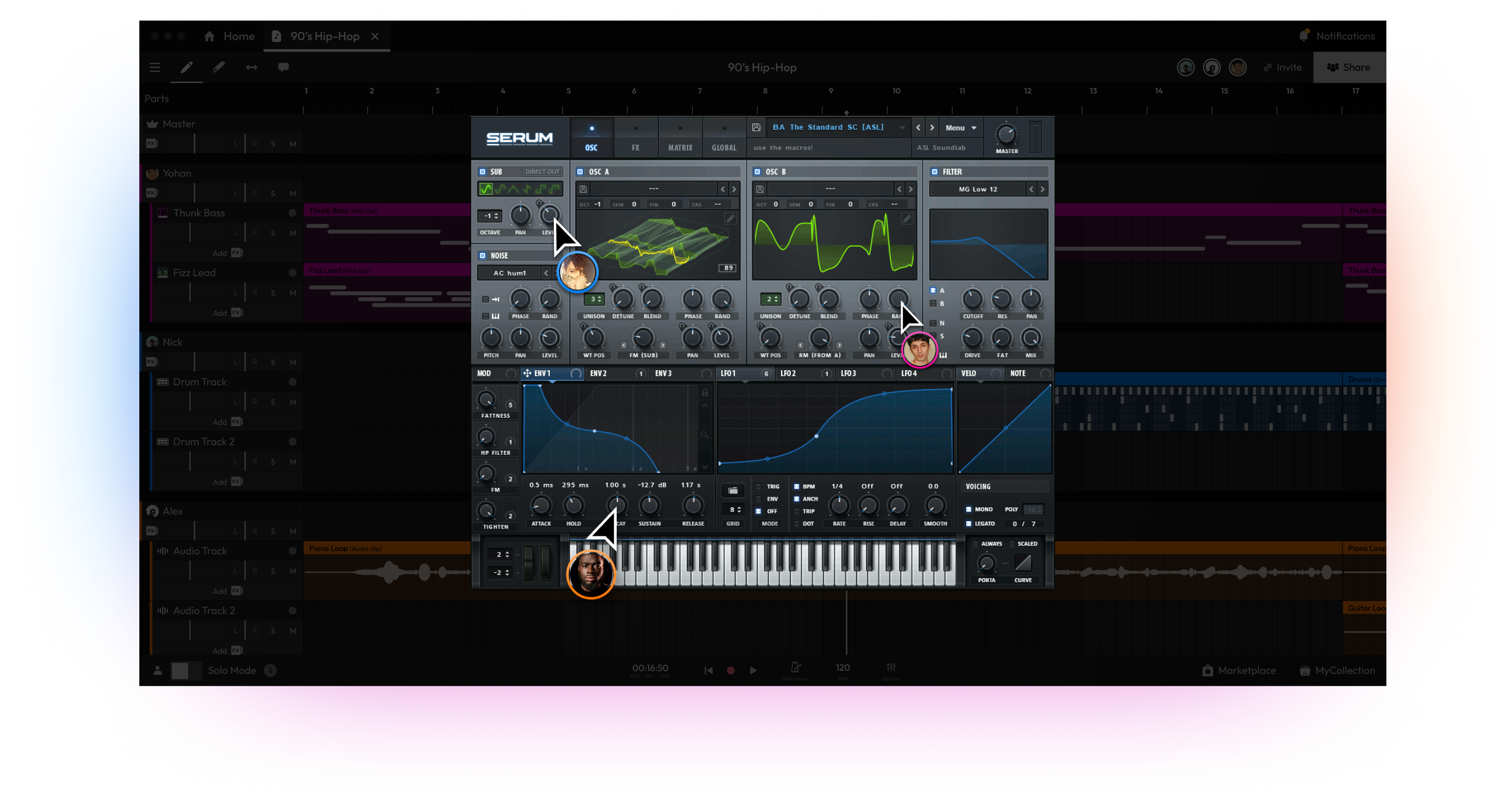Click the envelope lock icon
Image resolution: width=1512 pixels, height=805 pixels.
pos(705,393)
